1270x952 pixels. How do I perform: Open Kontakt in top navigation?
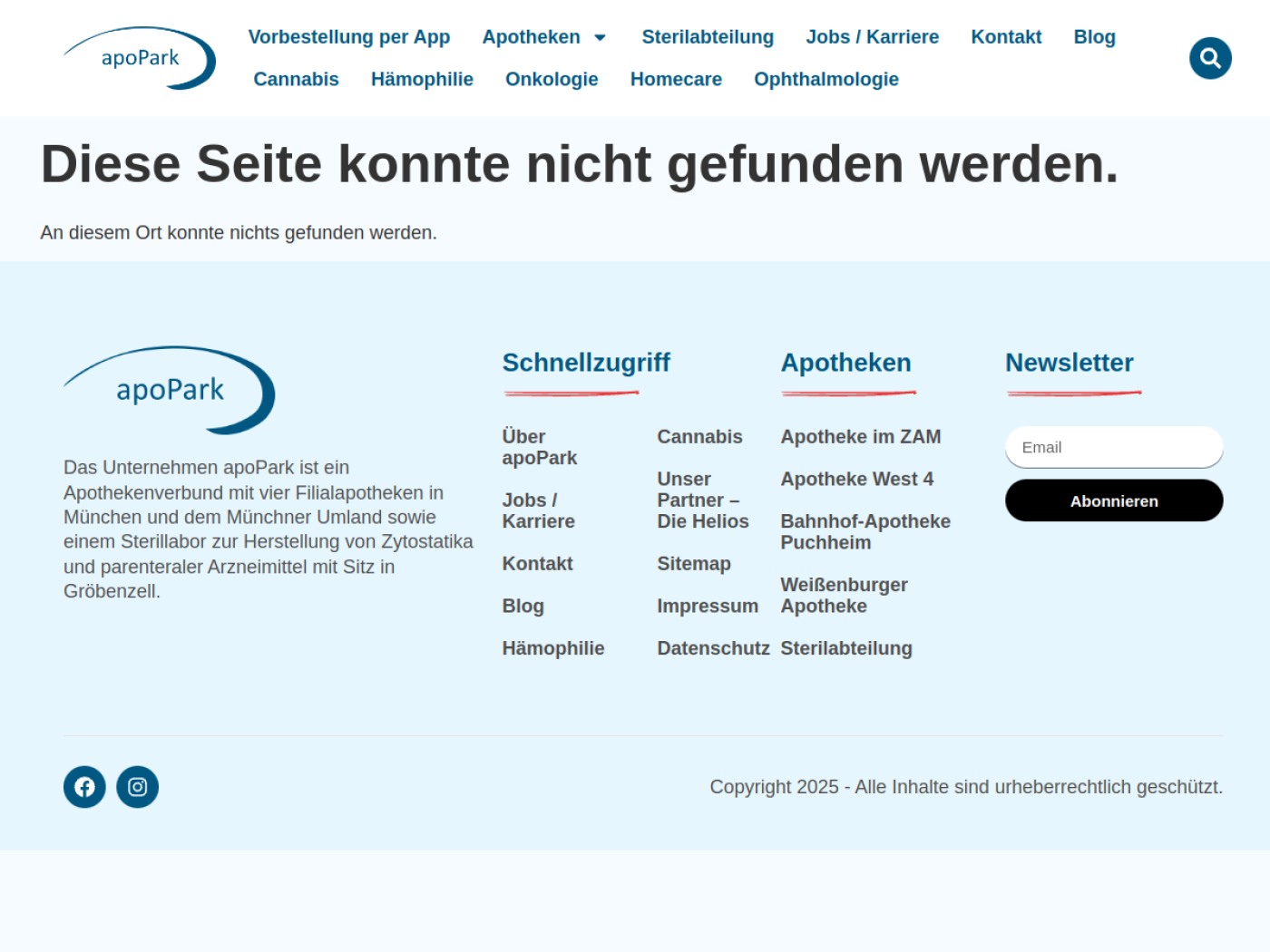click(1006, 37)
